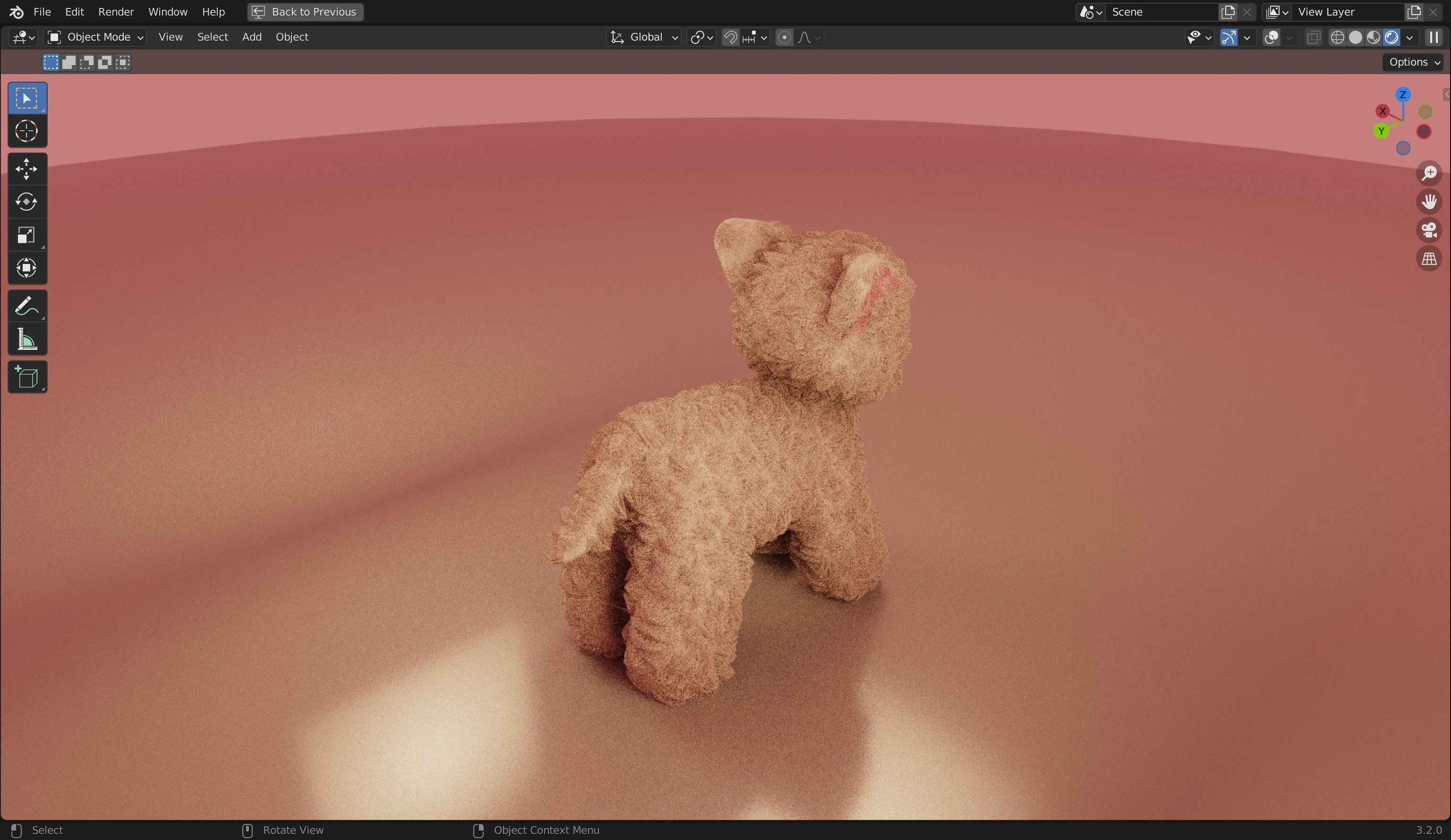
Task: Select the Move tool
Action: (x=27, y=169)
